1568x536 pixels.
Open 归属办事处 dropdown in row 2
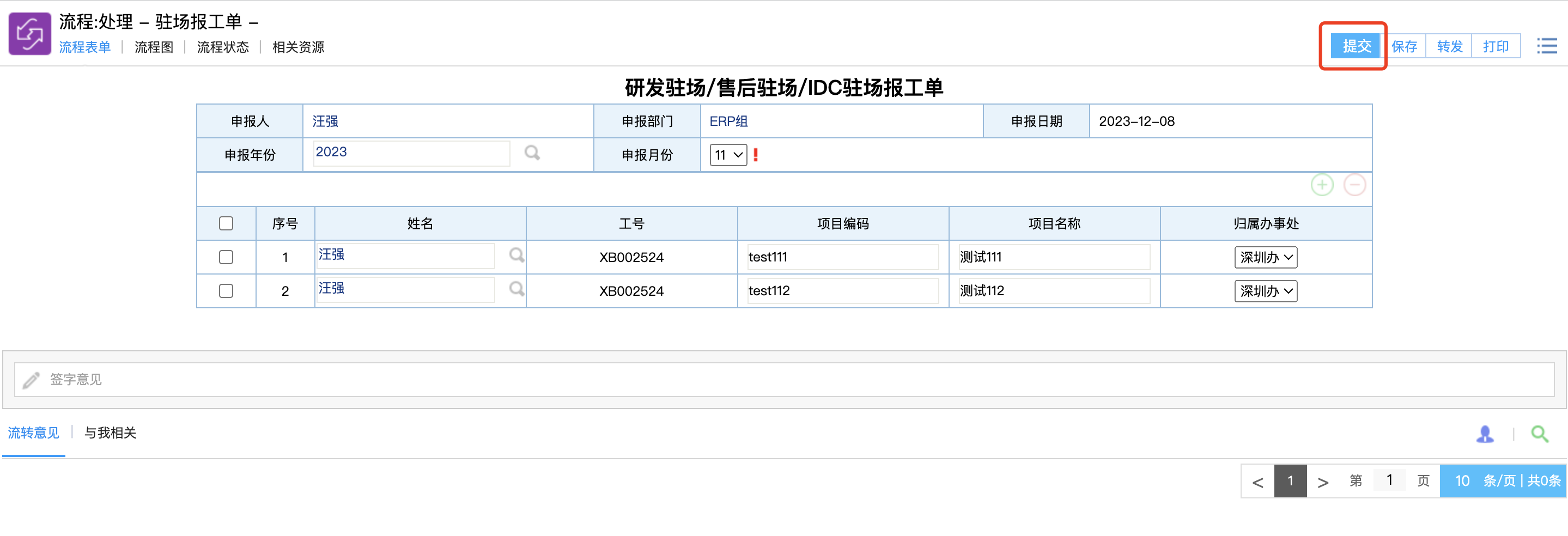point(1266,291)
